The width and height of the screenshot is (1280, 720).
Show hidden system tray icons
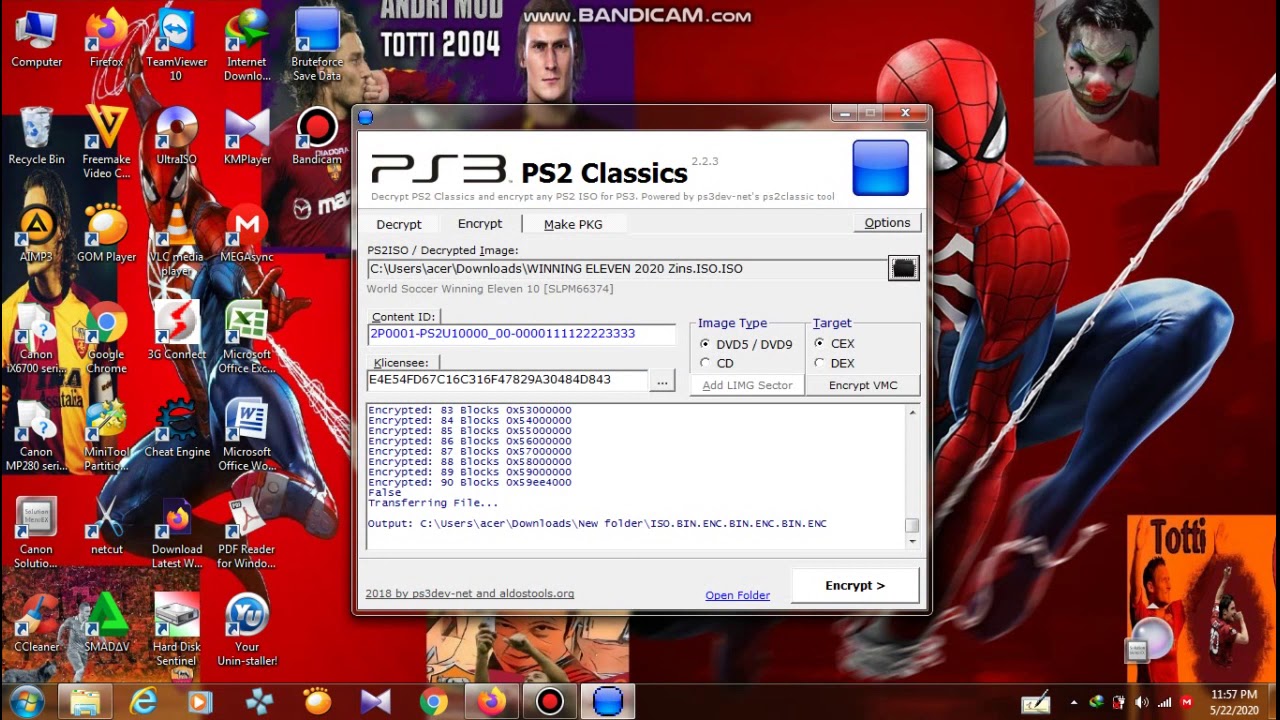[x=1074, y=702]
